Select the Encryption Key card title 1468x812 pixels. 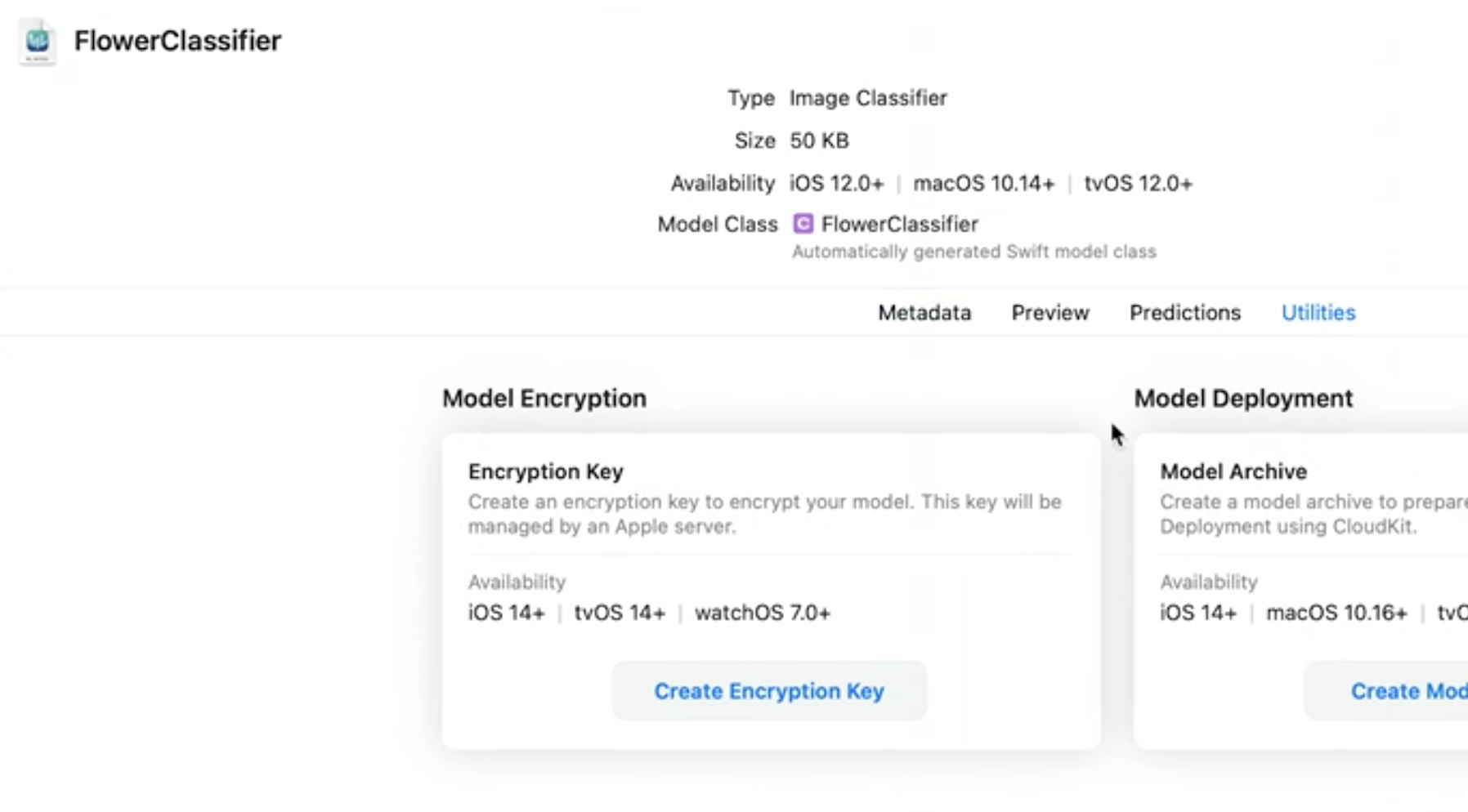(x=545, y=471)
